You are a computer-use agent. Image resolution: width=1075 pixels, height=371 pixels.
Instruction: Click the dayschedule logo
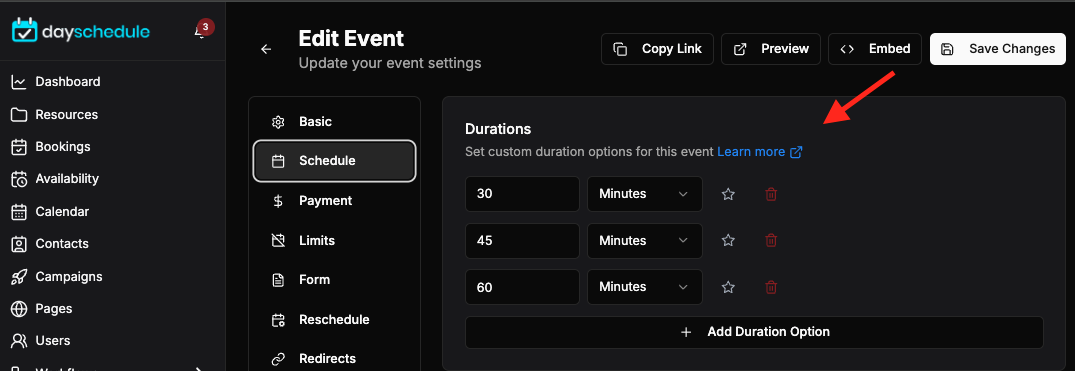81,32
